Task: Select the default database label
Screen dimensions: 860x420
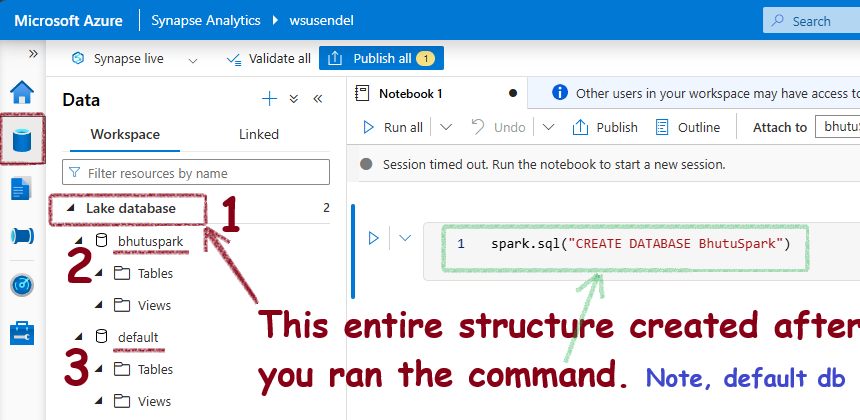Action: click(x=138, y=337)
